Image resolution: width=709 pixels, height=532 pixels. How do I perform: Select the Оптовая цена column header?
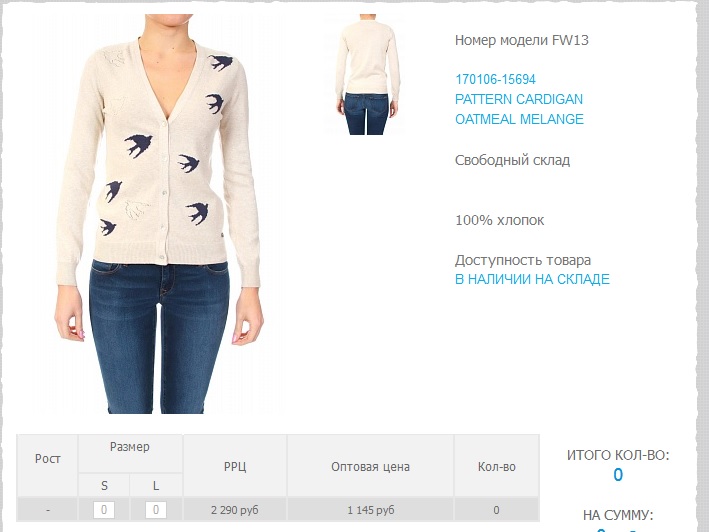point(370,465)
